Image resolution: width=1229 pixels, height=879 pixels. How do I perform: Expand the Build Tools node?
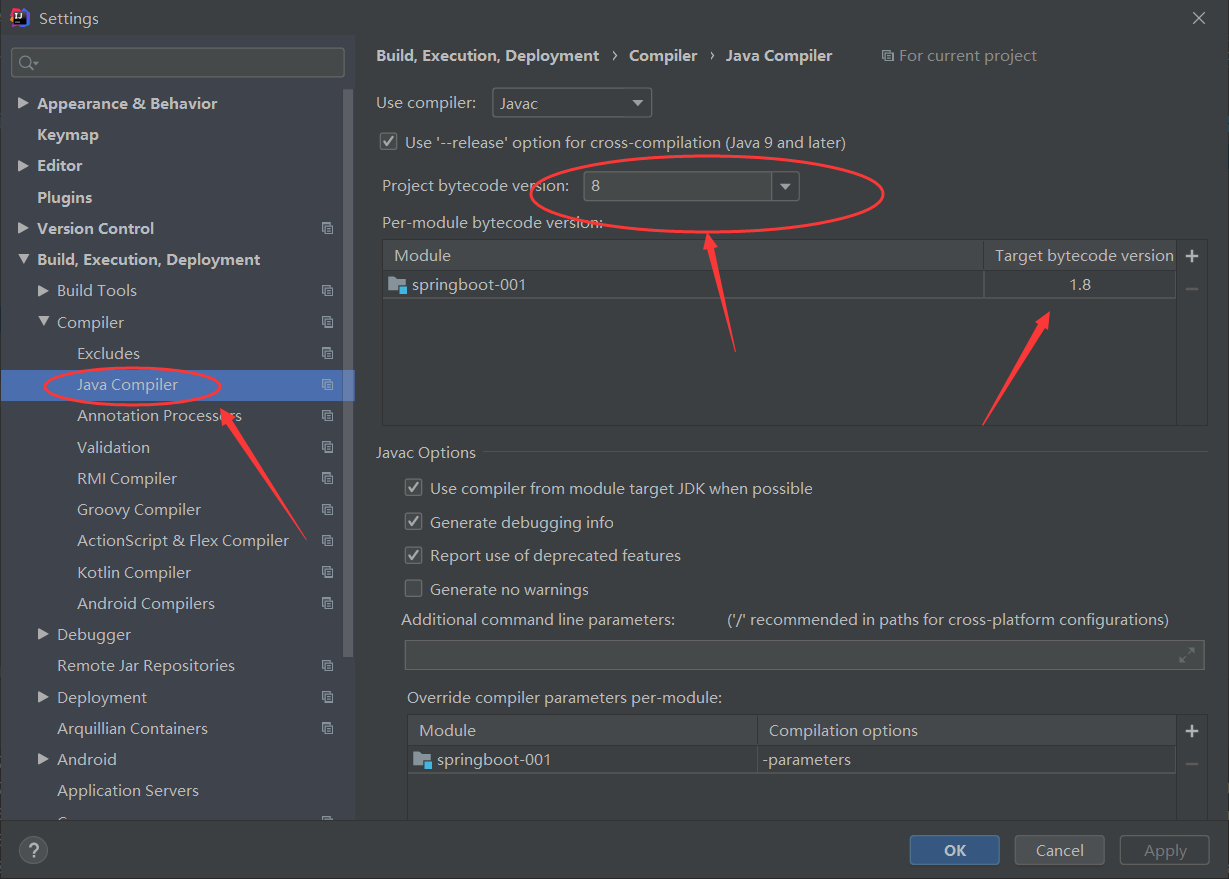click(43, 290)
